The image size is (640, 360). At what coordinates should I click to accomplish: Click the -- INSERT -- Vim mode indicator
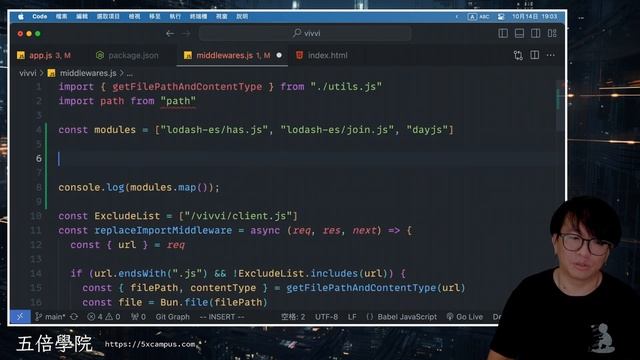[x=222, y=317]
